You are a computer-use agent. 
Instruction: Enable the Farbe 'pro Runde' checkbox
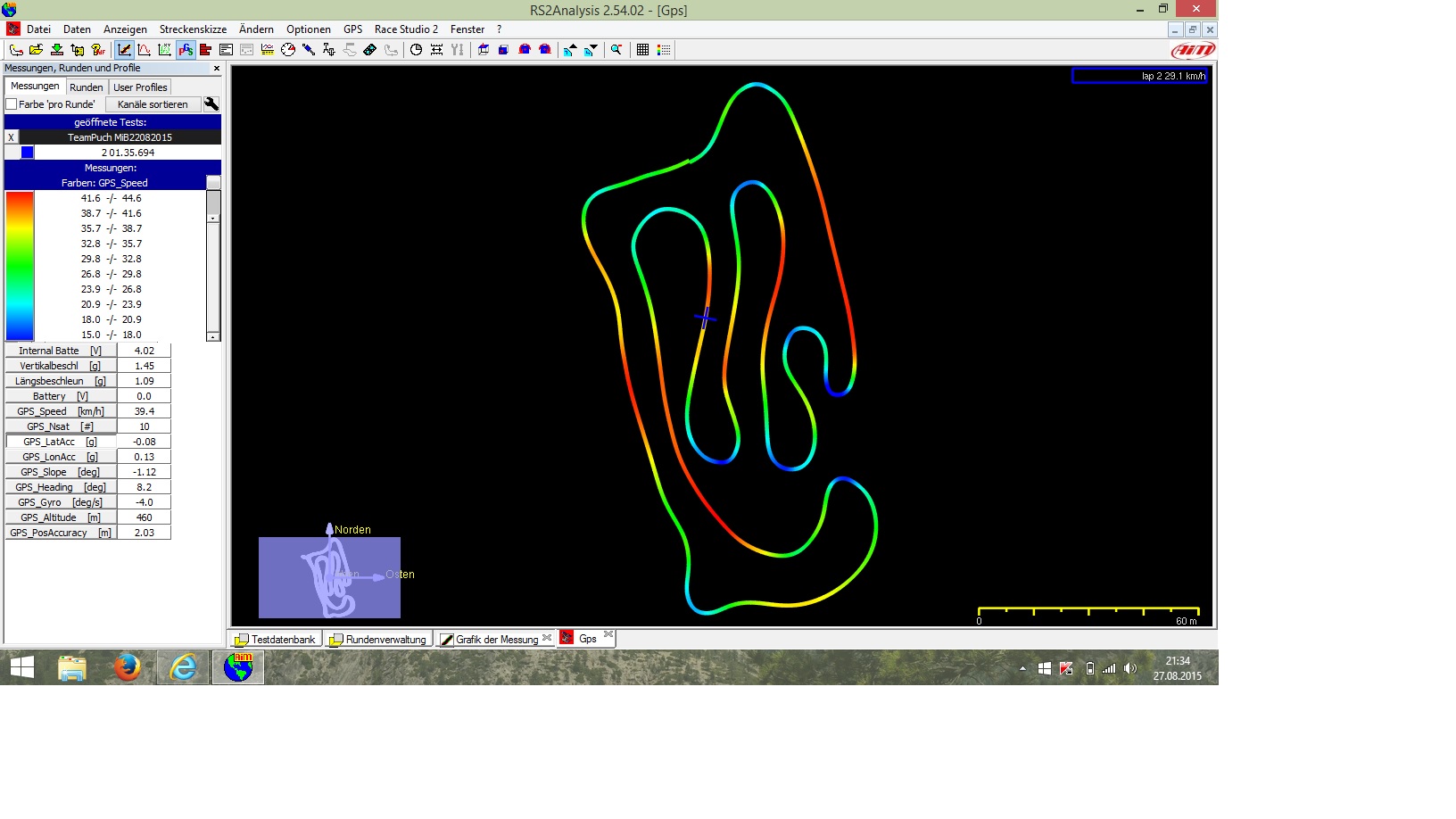point(12,104)
